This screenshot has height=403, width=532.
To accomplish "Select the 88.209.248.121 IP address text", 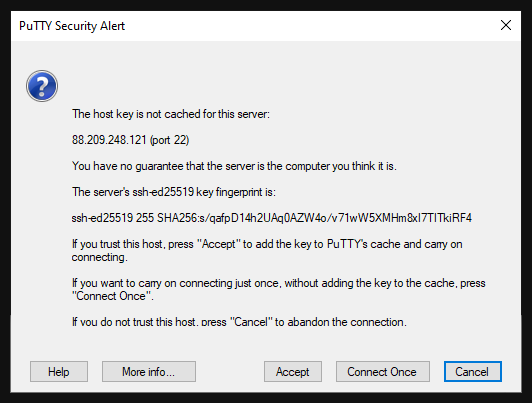I will [109, 140].
